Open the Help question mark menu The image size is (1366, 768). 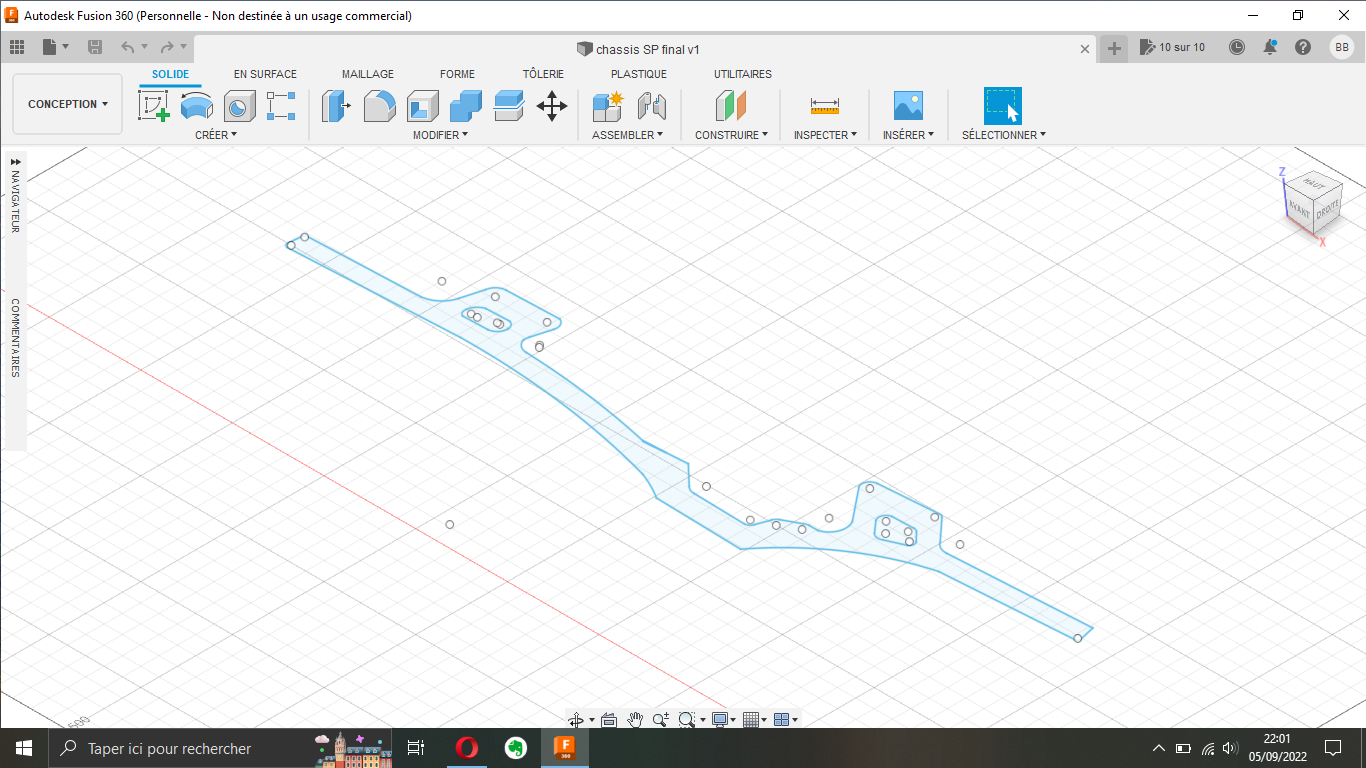click(x=1303, y=47)
